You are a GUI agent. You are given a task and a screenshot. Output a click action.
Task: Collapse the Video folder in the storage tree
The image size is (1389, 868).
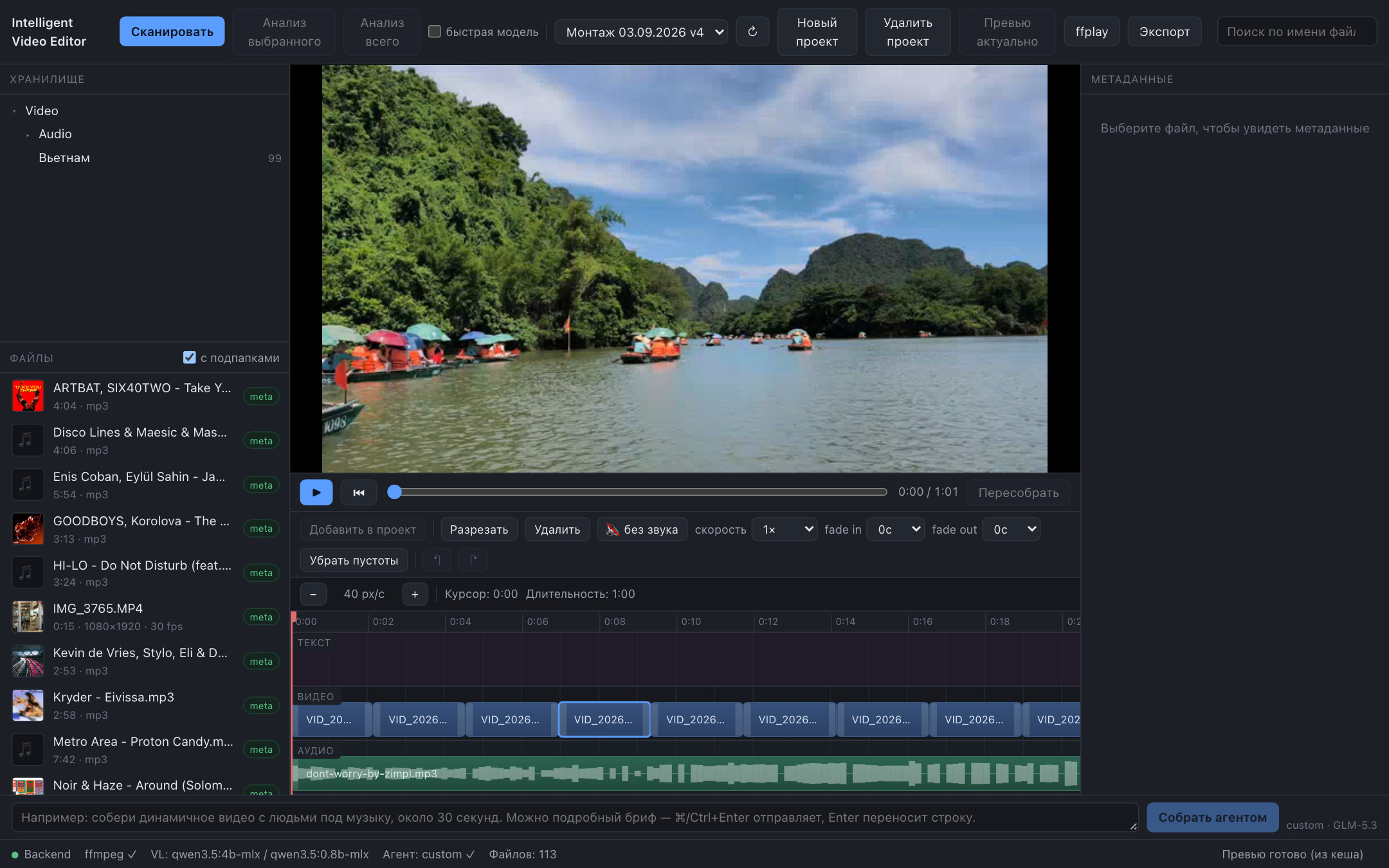click(14, 111)
